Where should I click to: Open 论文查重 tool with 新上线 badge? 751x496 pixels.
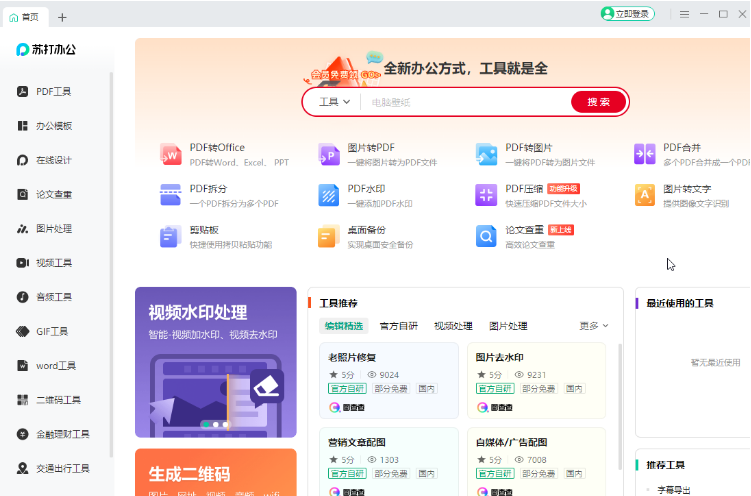524,237
